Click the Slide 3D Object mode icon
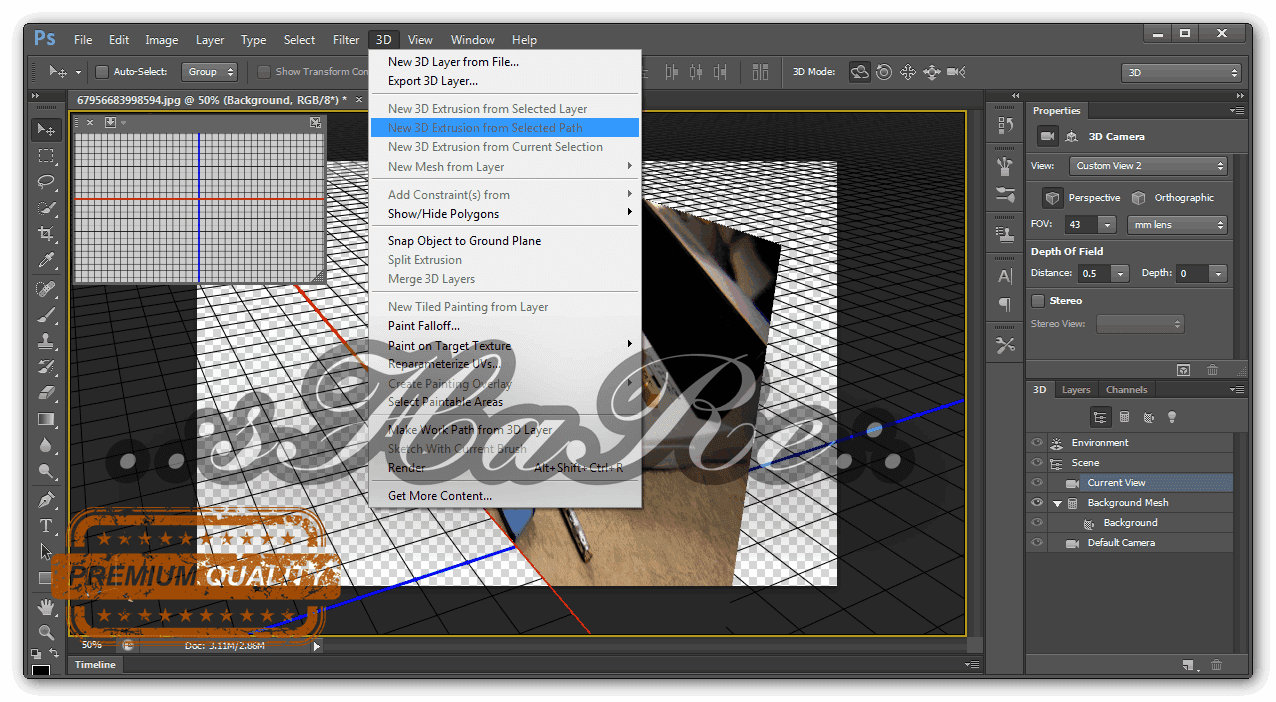The width and height of the screenshot is (1276, 702). click(x=932, y=72)
